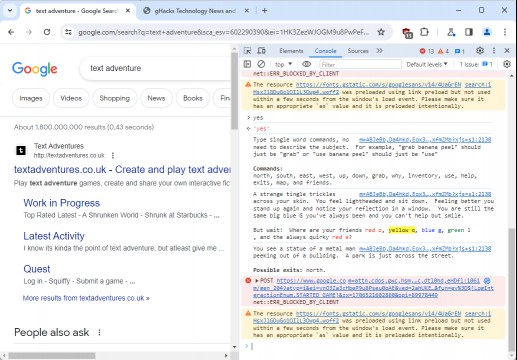Open the Latest Activity sitelink
The image size is (517, 360).
pos(54,236)
